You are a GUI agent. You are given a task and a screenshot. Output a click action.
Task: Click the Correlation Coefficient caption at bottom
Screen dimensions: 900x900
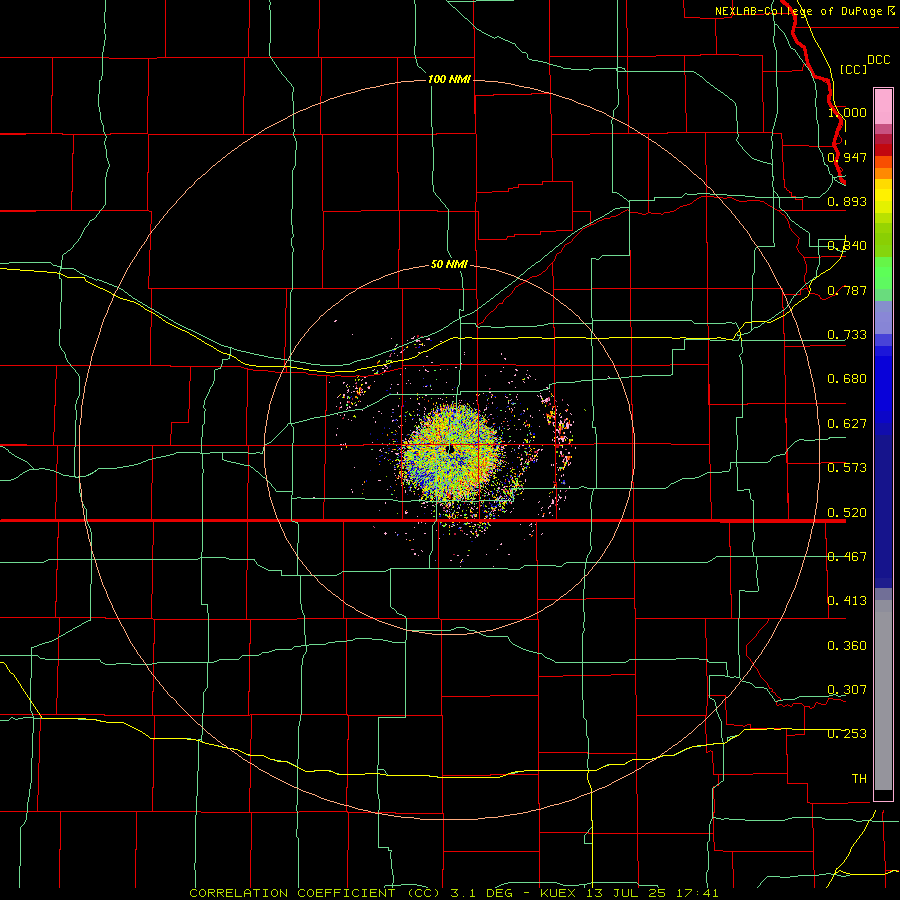click(454, 893)
